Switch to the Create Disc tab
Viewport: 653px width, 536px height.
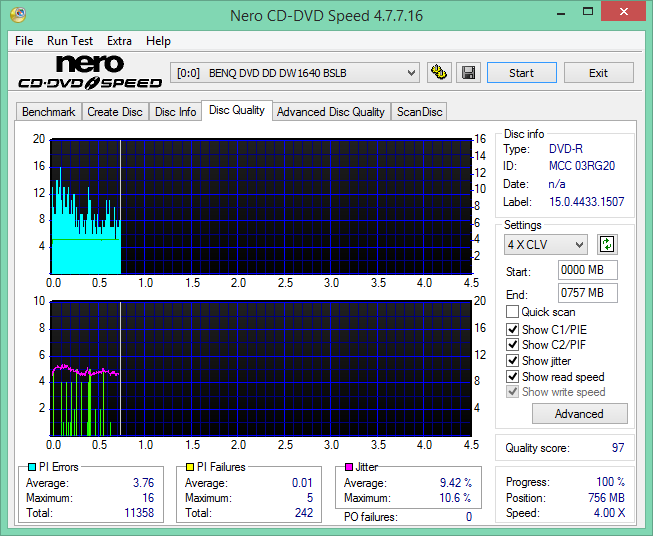(115, 112)
